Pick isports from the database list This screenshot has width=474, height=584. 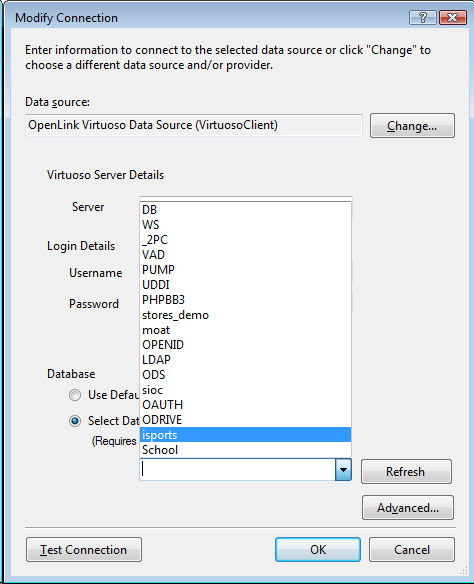pos(245,435)
